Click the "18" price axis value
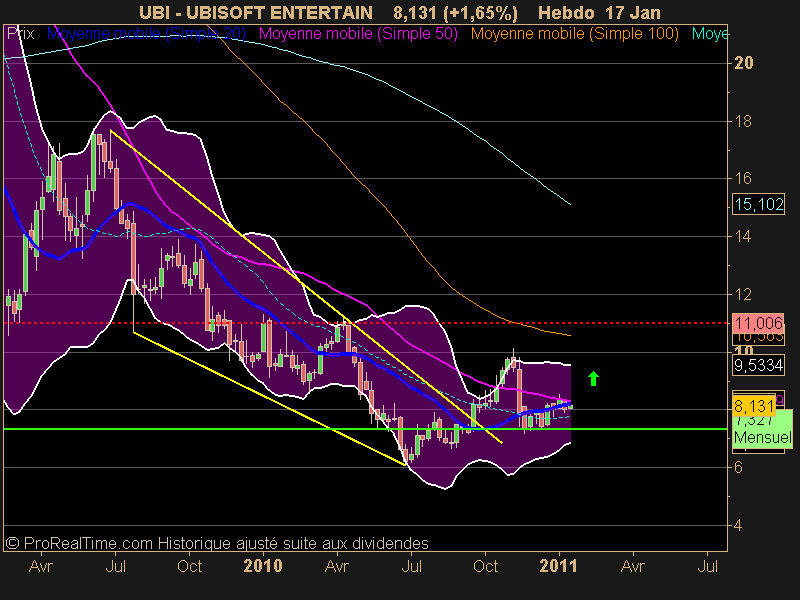This screenshot has width=800, height=600. tap(743, 121)
